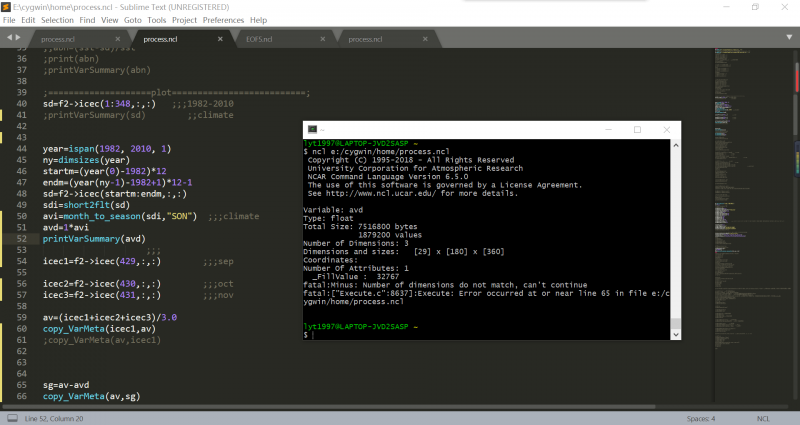Open the Preferences menu
The image size is (800, 425).
point(222,20)
